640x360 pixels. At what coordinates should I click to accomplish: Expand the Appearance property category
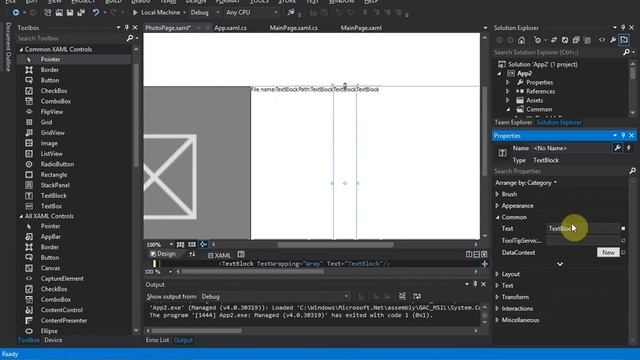point(497,206)
